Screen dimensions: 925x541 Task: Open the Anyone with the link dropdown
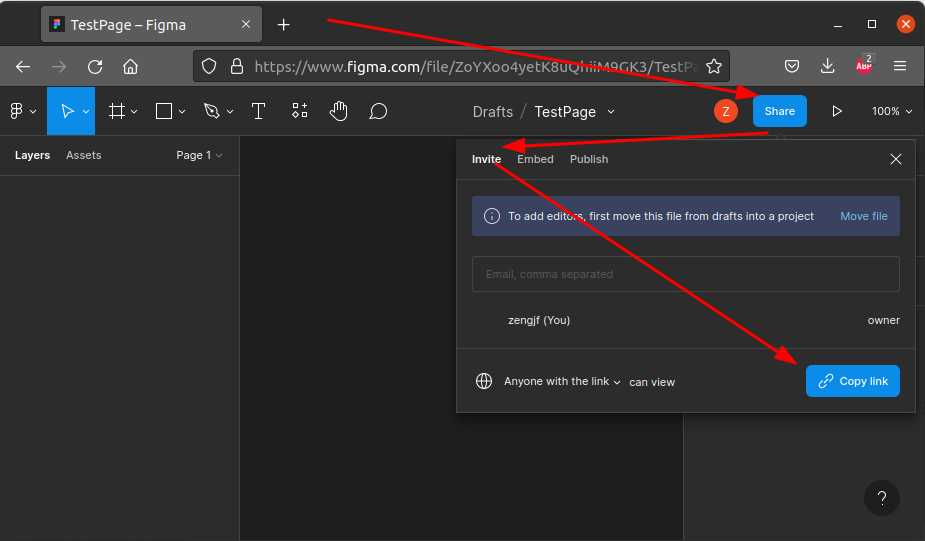[562, 382]
